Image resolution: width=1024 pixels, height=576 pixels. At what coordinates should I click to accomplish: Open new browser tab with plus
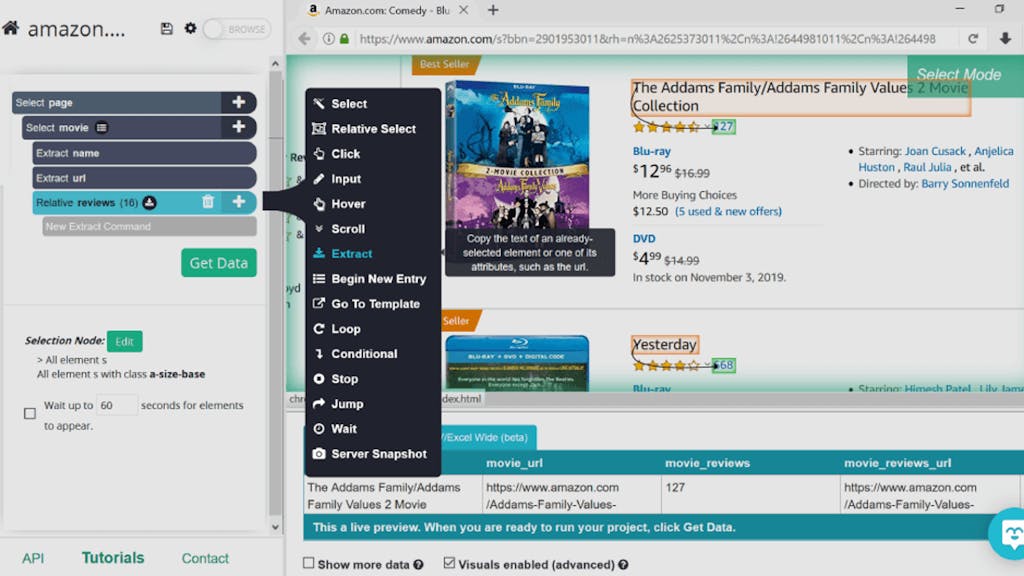click(493, 10)
